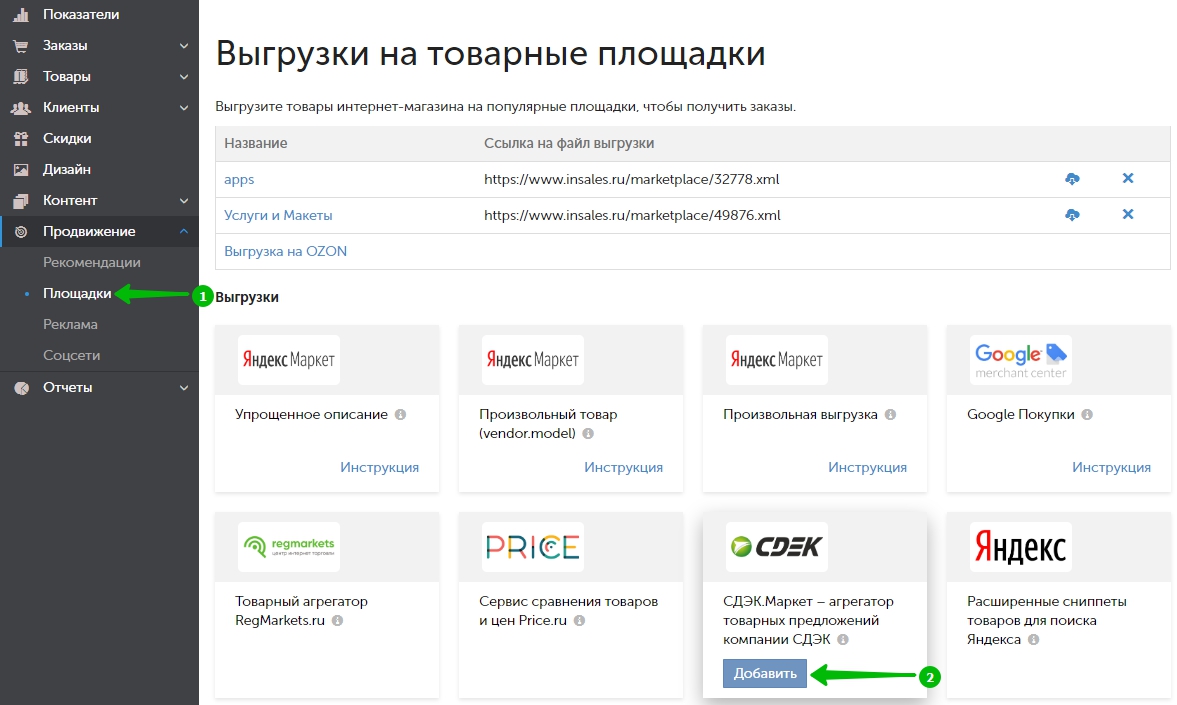Open the Соцсети submenu item
The width and height of the screenshot is (1177, 705).
(71, 355)
